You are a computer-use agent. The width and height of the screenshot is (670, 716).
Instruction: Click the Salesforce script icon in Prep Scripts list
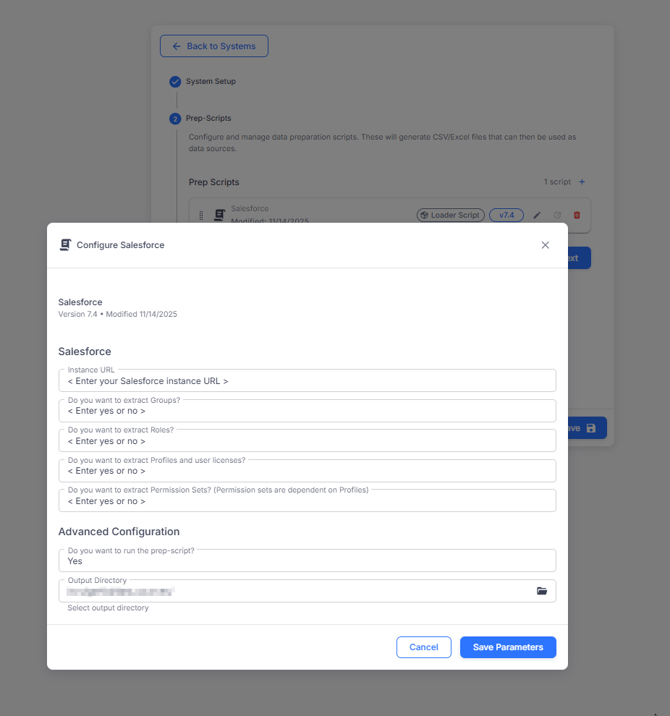point(219,215)
